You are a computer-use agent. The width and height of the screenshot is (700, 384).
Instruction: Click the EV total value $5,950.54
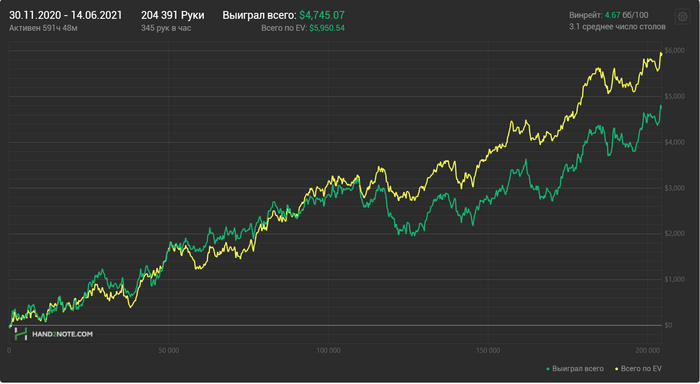[327, 28]
